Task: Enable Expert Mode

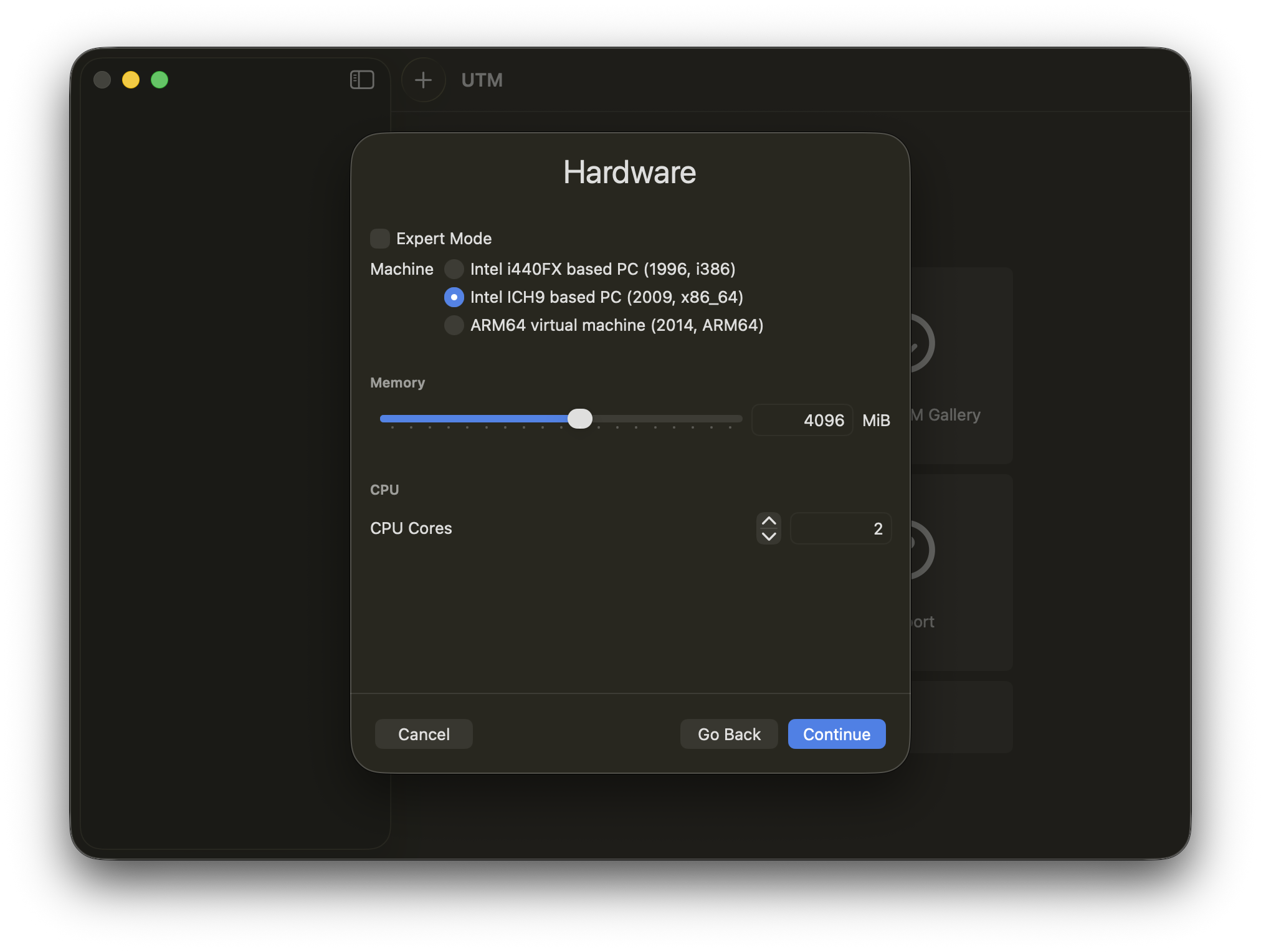Action: [380, 238]
